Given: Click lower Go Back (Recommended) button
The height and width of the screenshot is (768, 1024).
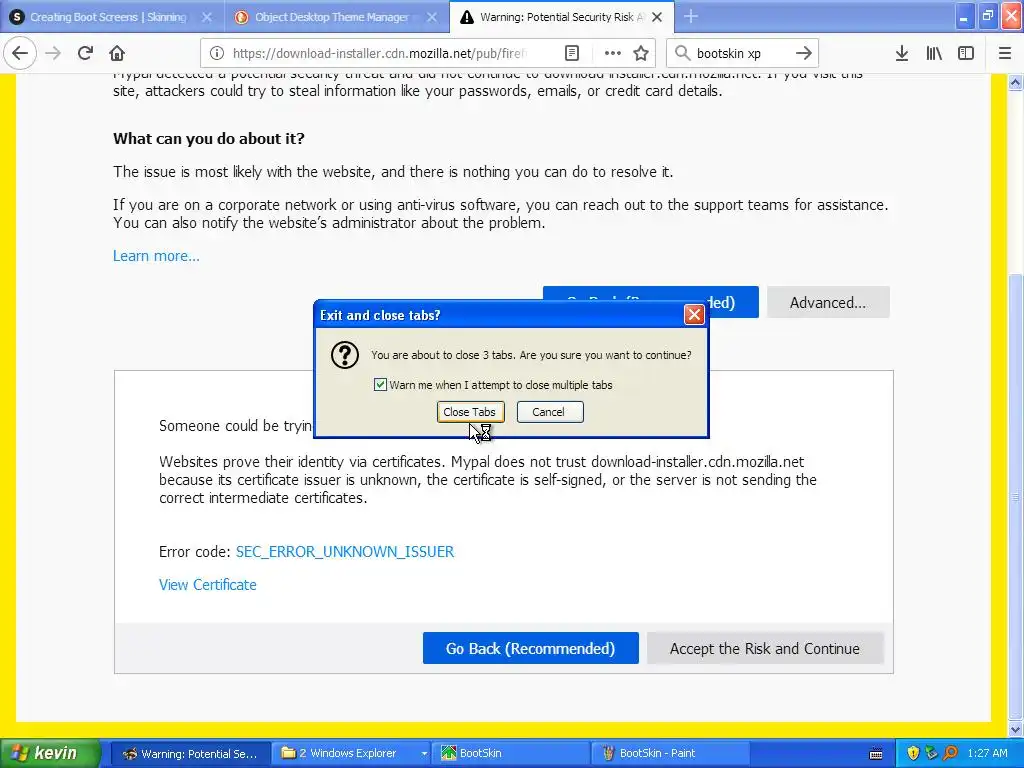Looking at the screenshot, I should click(530, 648).
